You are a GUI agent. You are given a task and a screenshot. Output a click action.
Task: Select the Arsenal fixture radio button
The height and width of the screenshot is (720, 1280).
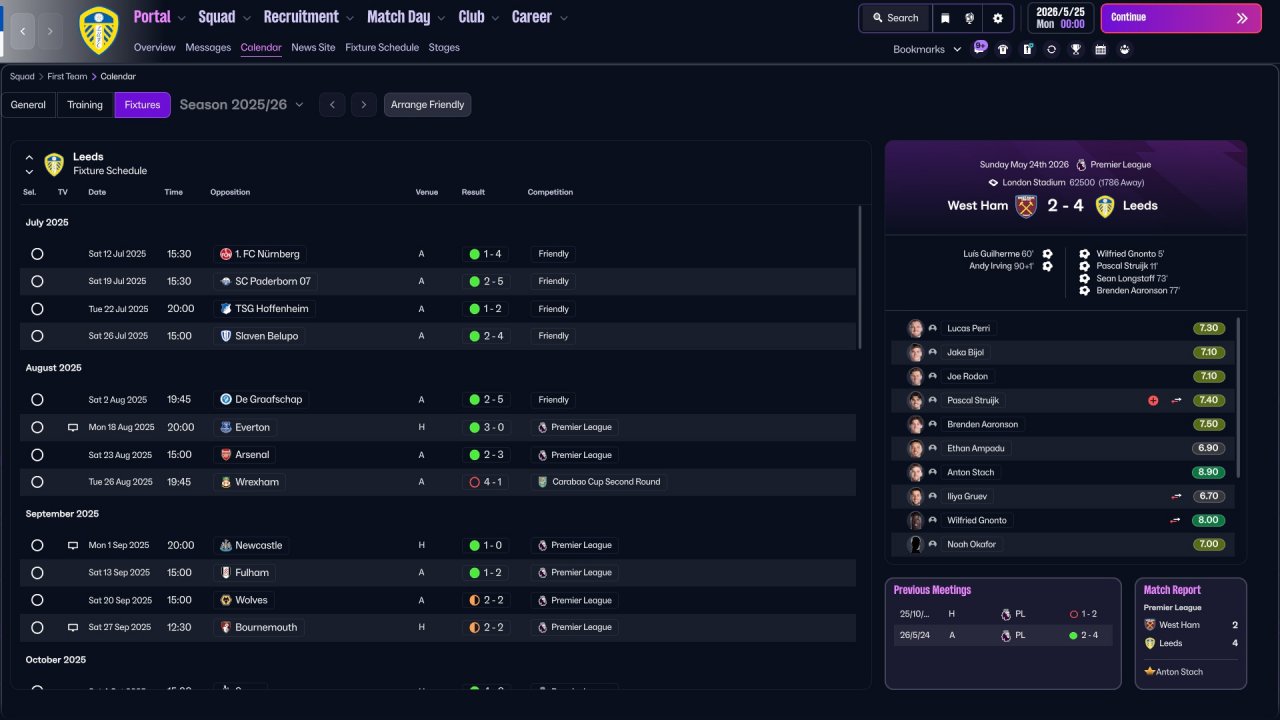[x=37, y=455]
